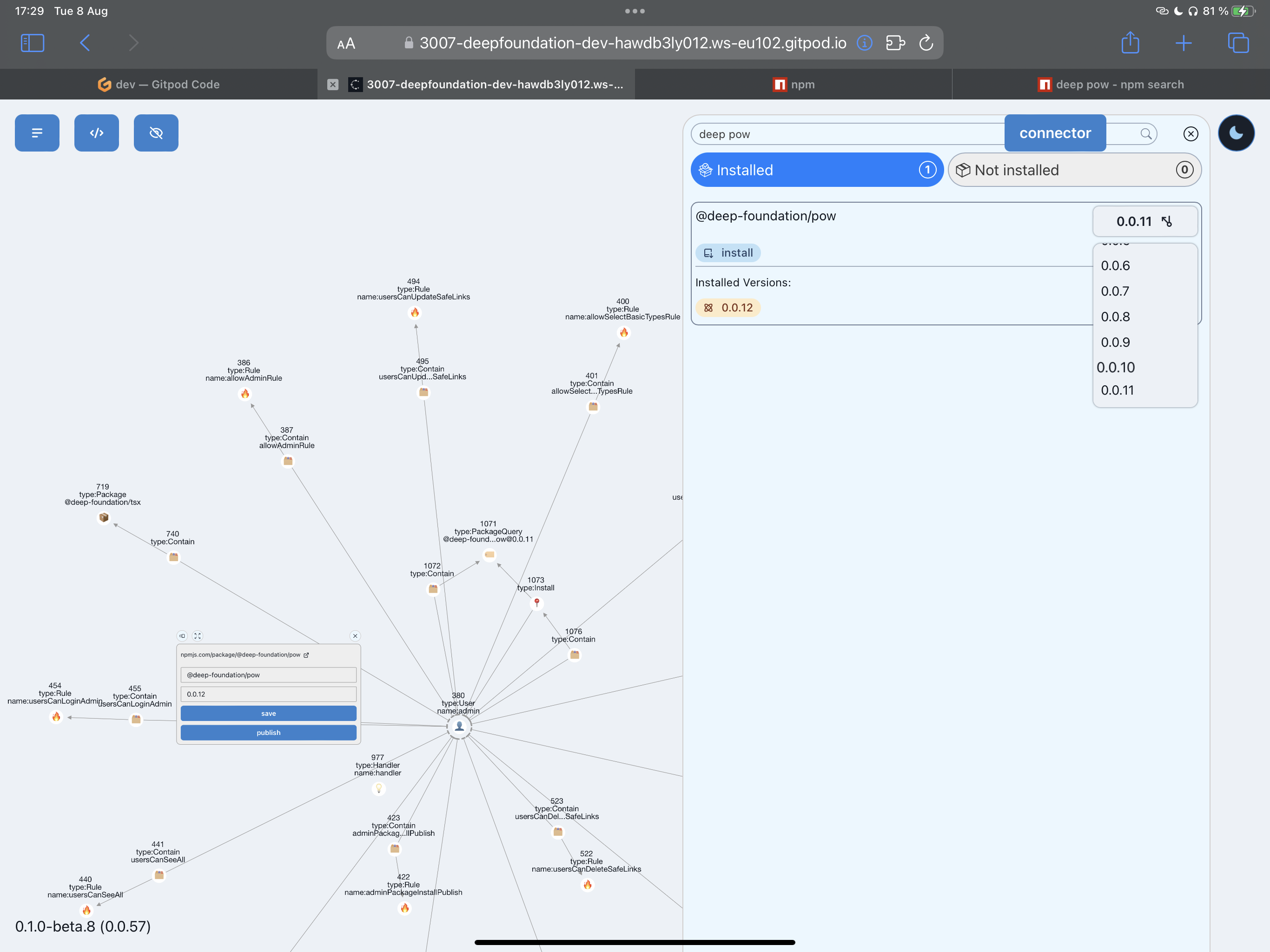Select the Contain node 441 icon

159,875
